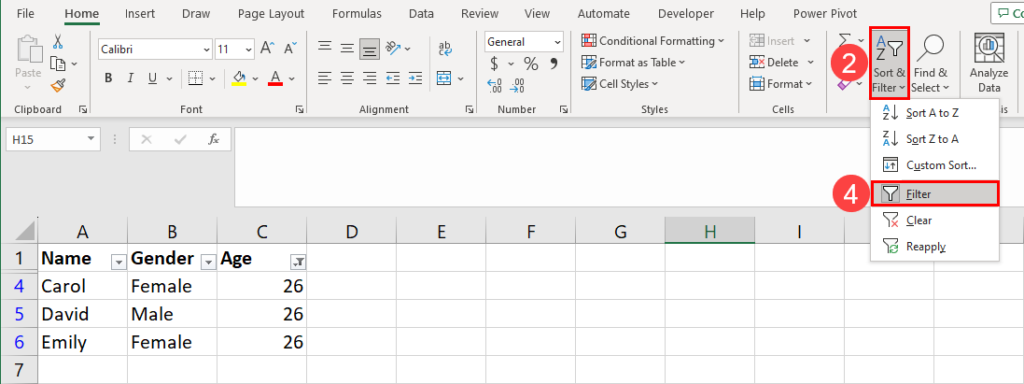Screen dimensions: 1024x384
Task: Choose Sort A to Z
Action: click(934, 113)
